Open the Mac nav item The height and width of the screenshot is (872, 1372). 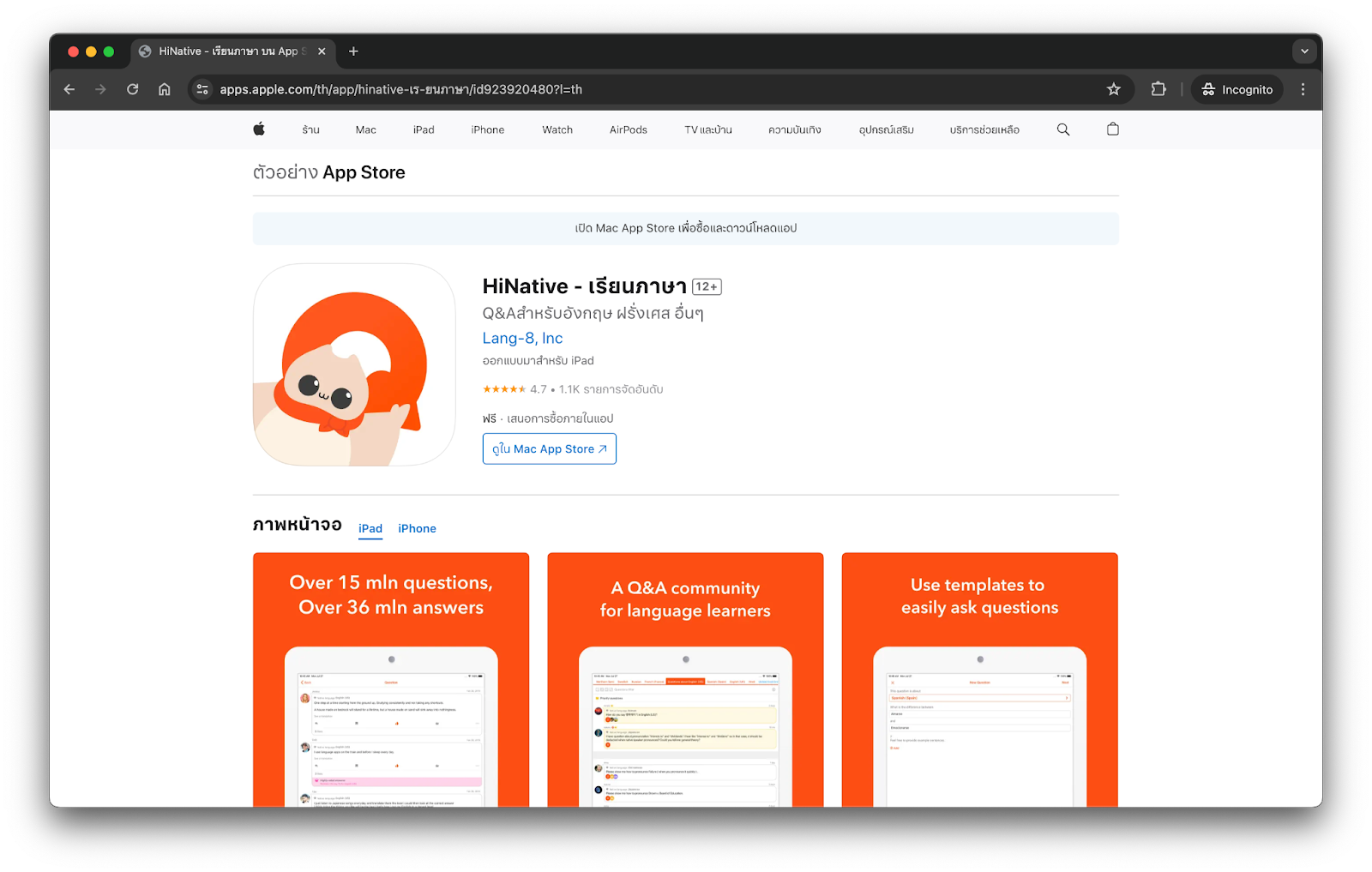click(x=366, y=130)
